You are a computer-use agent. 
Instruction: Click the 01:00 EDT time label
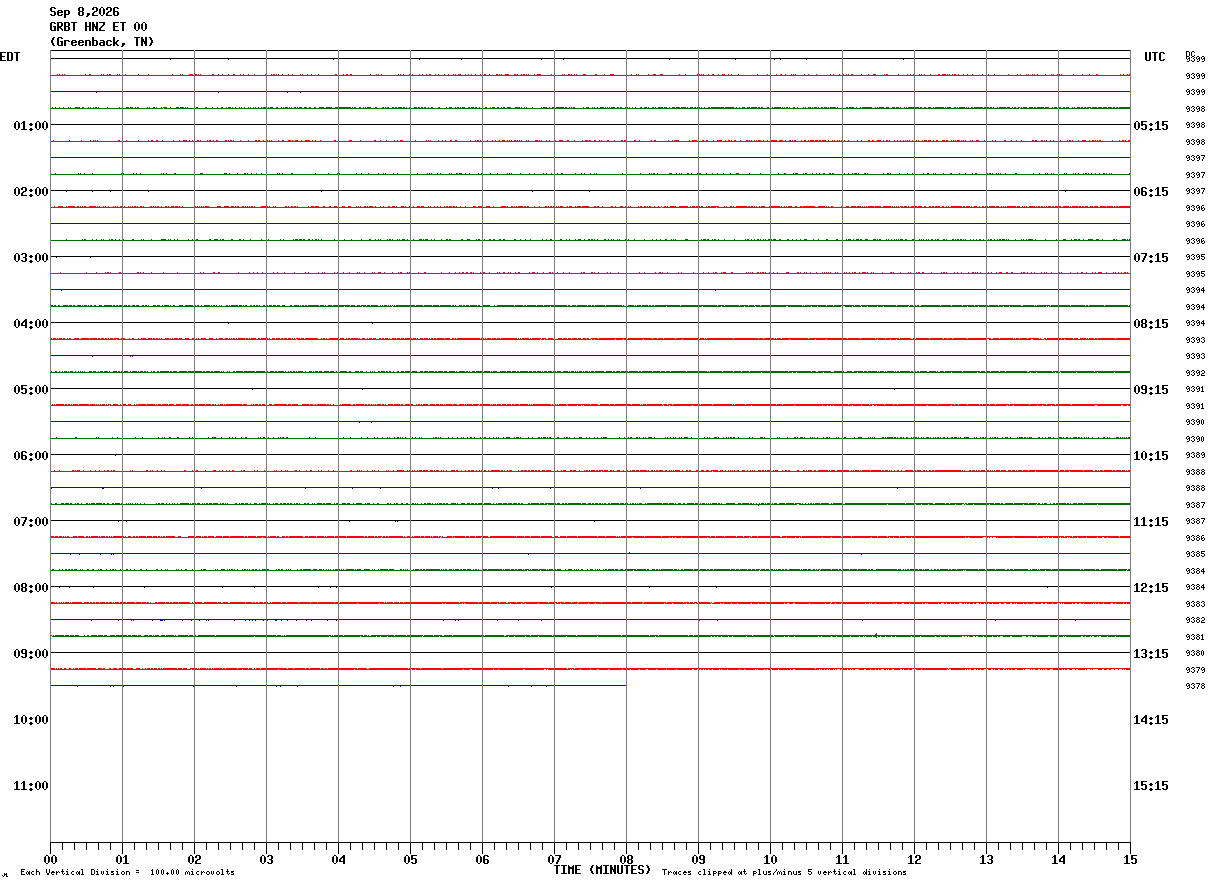point(31,126)
